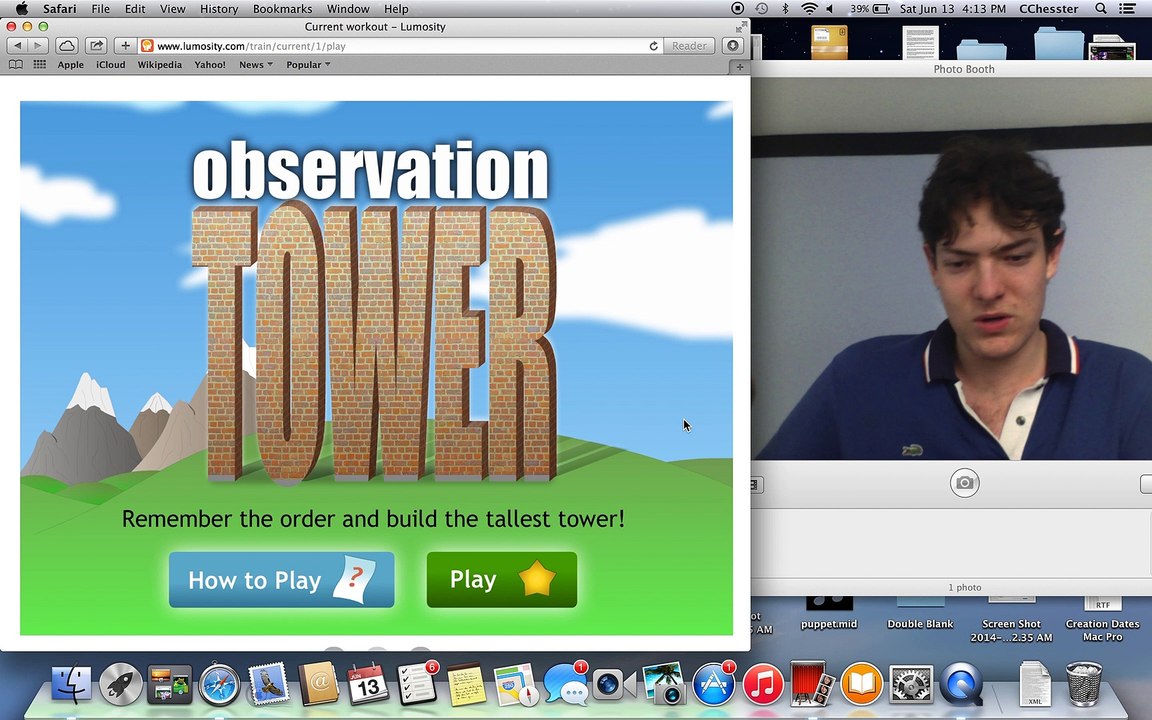Open a new tab with plus button
1152x720 pixels.
[740, 67]
